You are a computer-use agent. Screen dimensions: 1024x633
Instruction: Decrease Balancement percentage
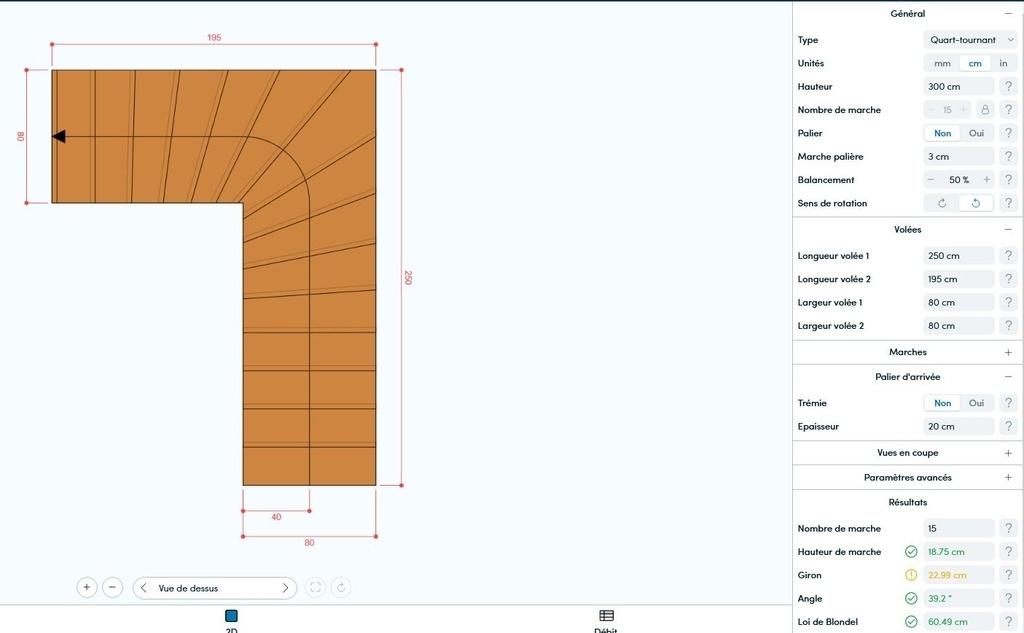coord(931,180)
